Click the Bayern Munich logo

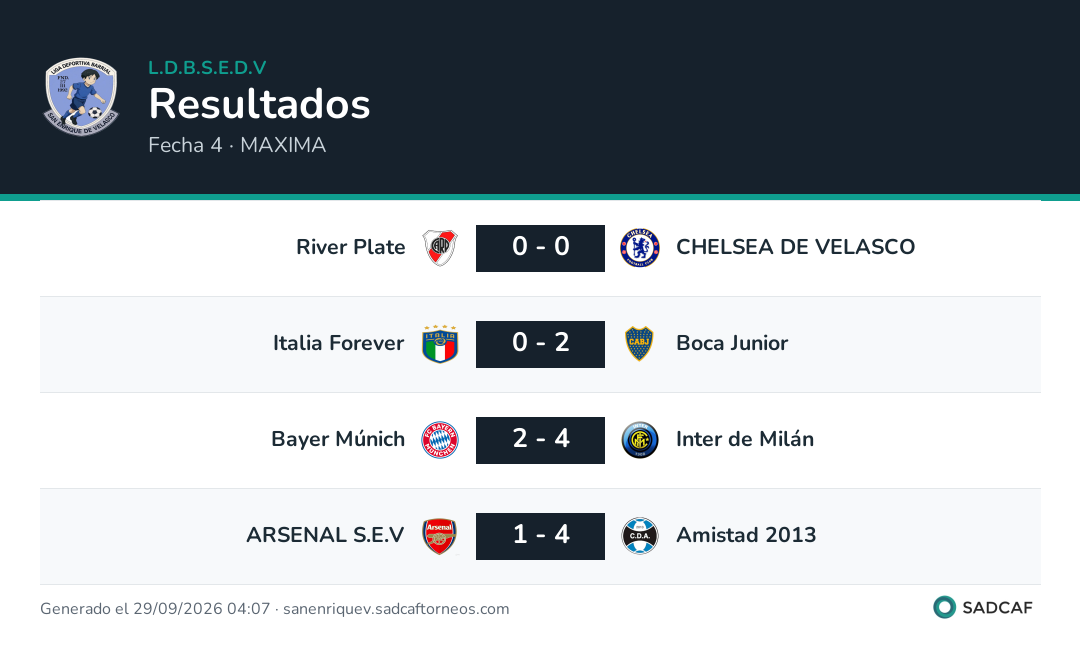440,440
